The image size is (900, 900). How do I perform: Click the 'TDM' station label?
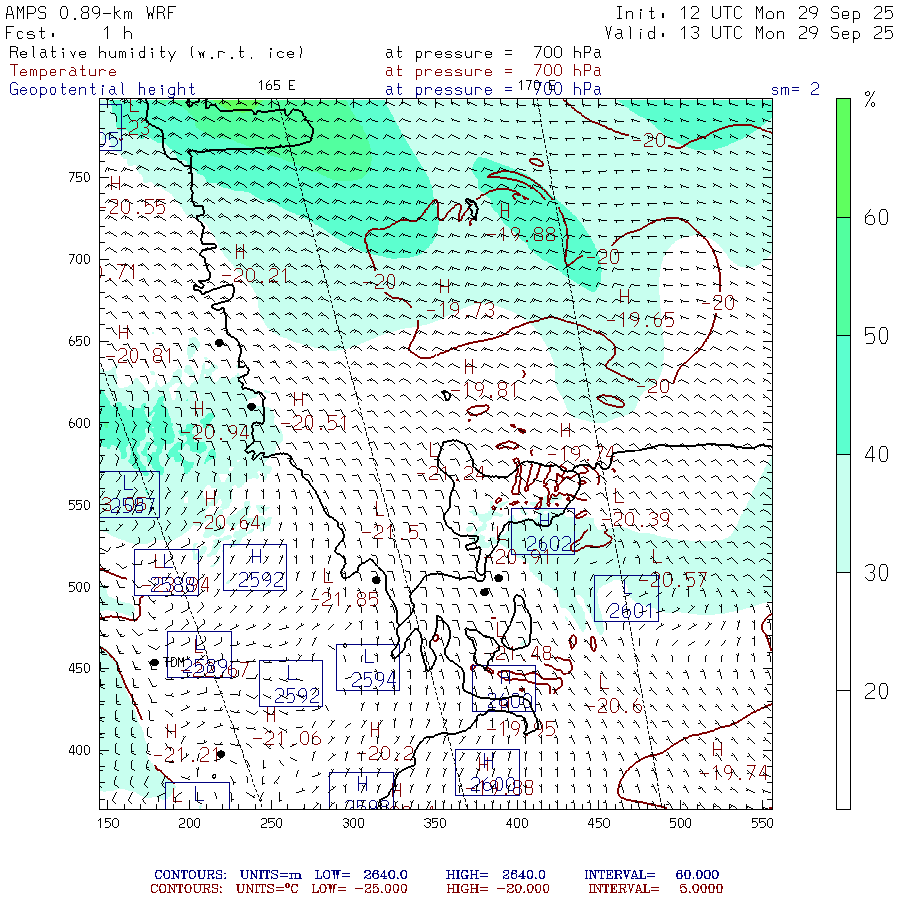[x=173, y=663]
